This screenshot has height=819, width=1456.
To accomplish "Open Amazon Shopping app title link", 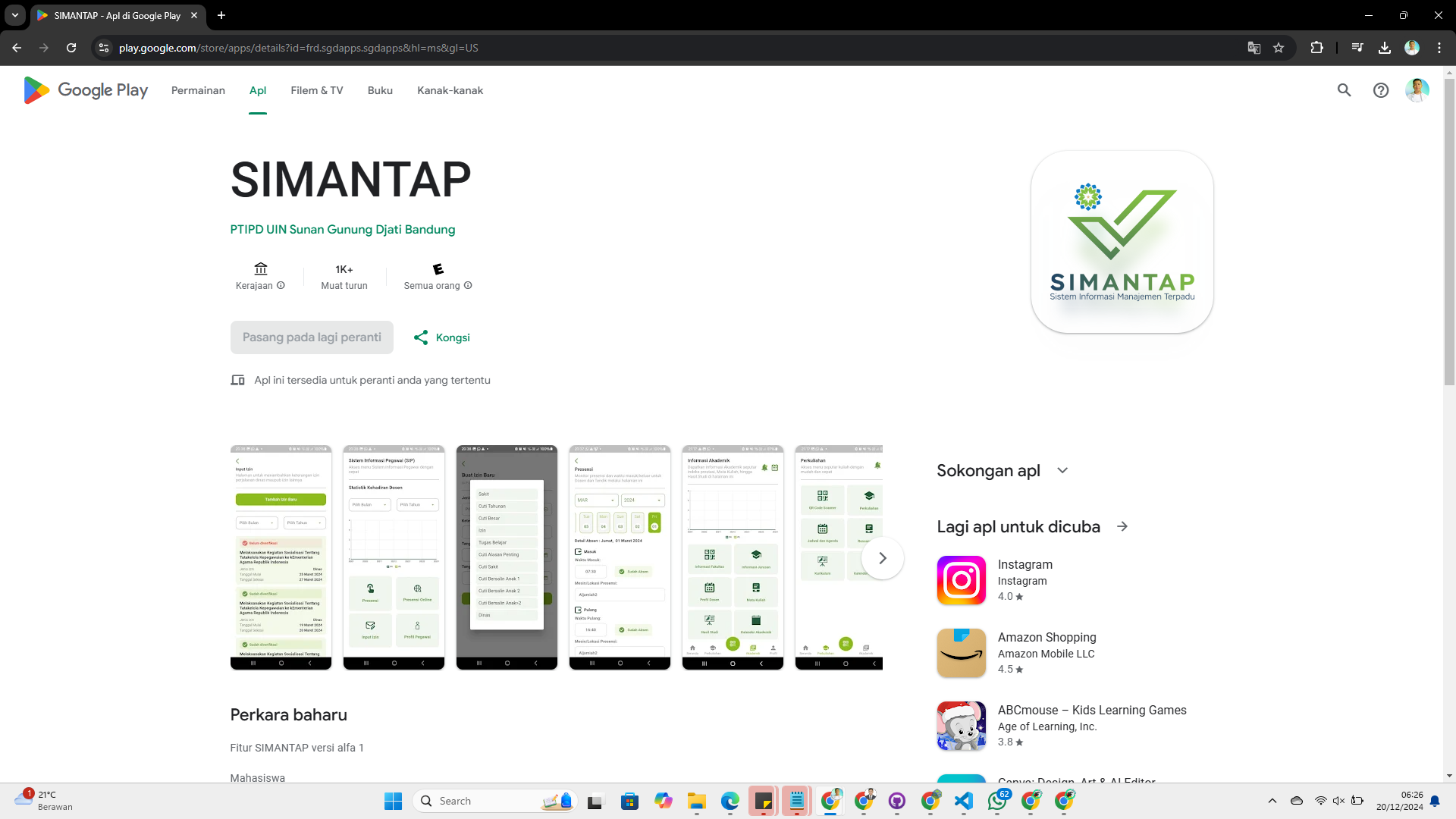I will coord(1046,637).
